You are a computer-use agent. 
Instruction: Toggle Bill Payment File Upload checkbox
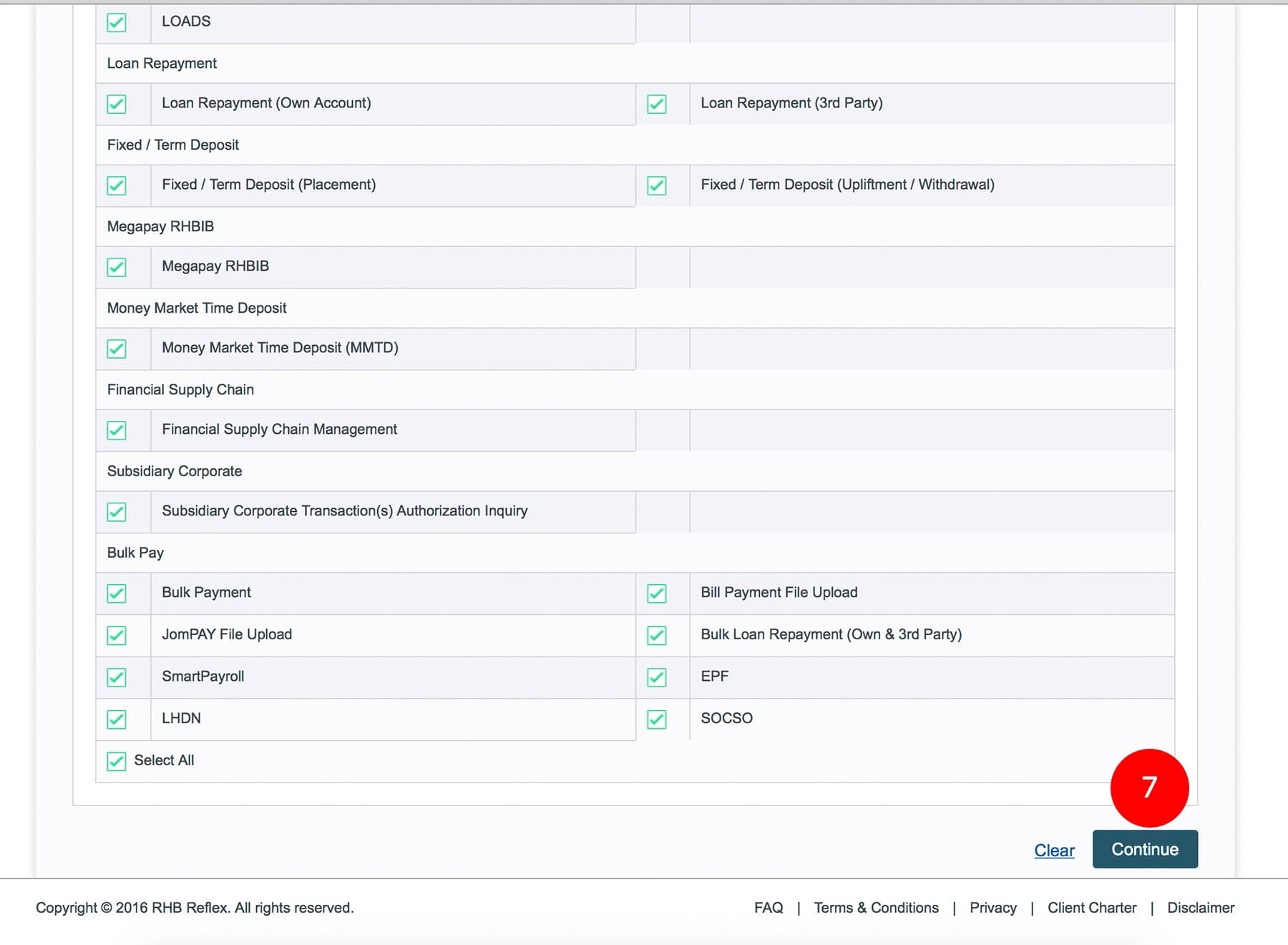(x=656, y=594)
